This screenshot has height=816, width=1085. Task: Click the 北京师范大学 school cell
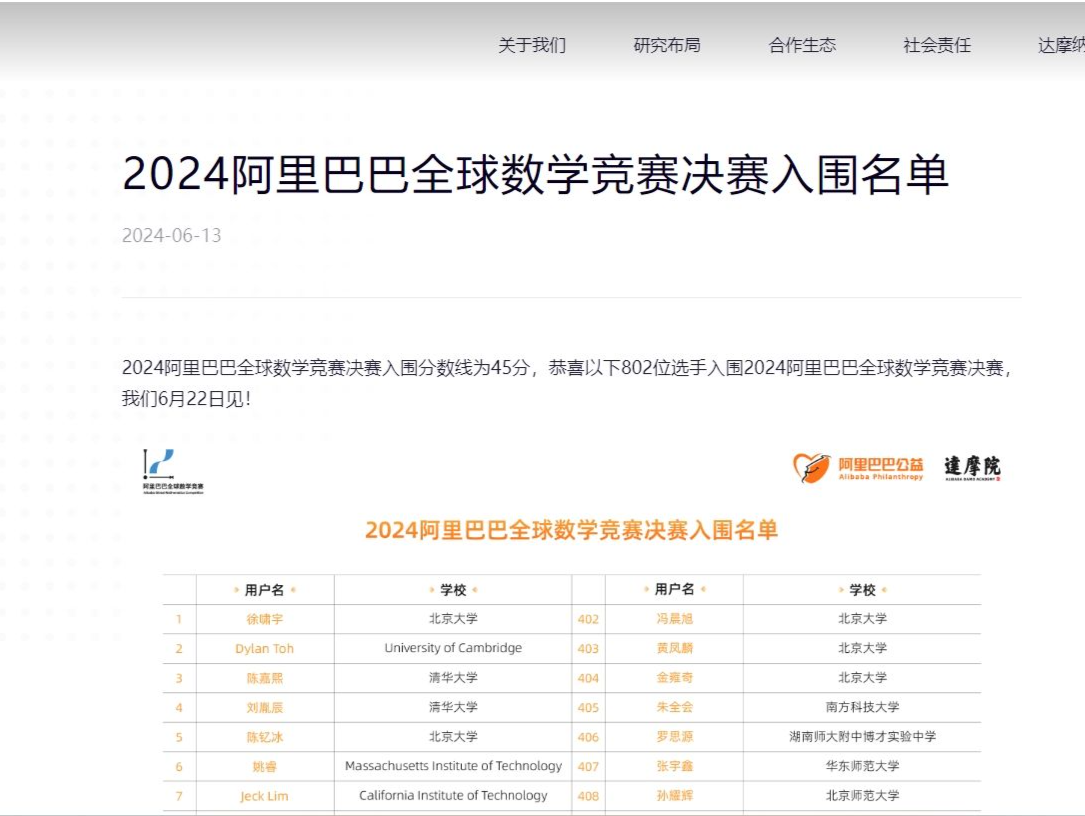tap(862, 795)
